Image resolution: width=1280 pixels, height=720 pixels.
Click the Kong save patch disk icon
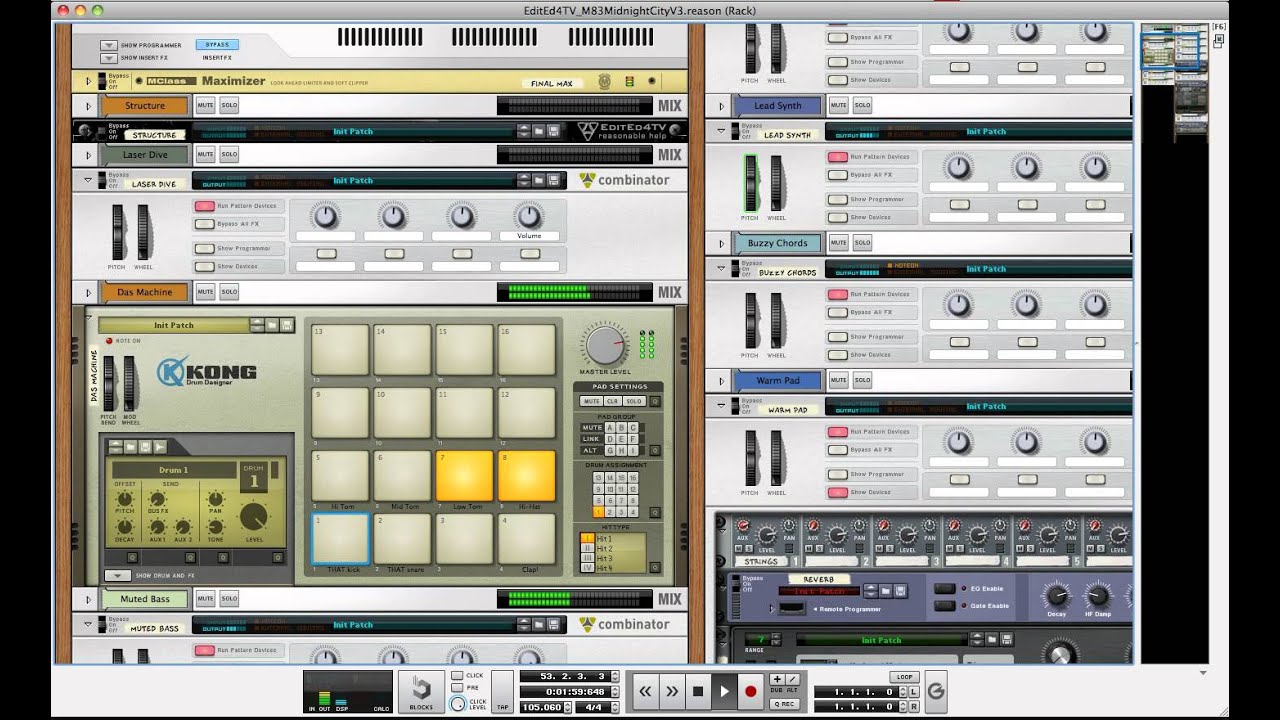pos(287,325)
